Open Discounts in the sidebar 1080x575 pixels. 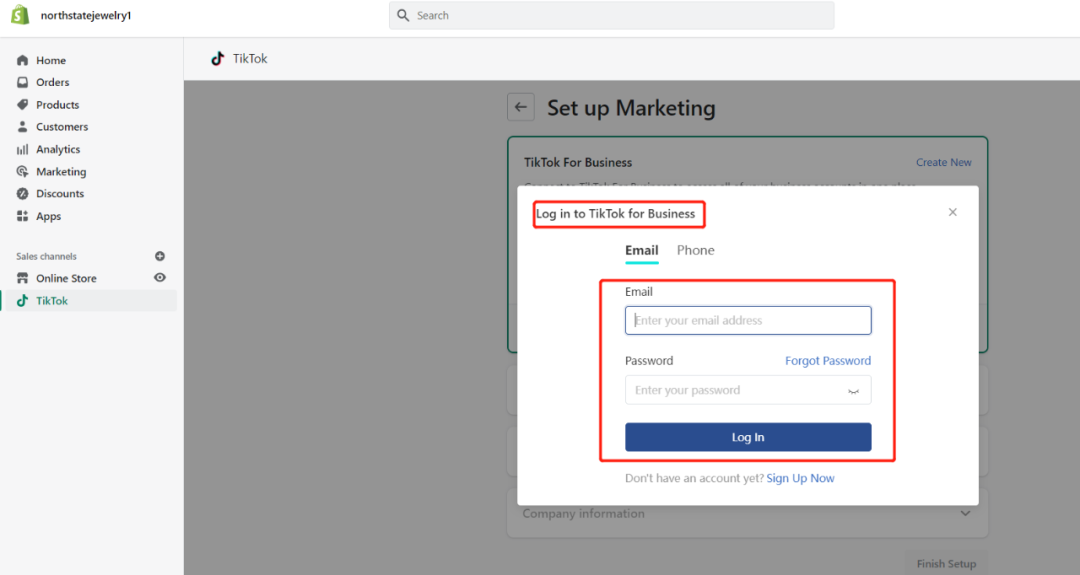(60, 194)
